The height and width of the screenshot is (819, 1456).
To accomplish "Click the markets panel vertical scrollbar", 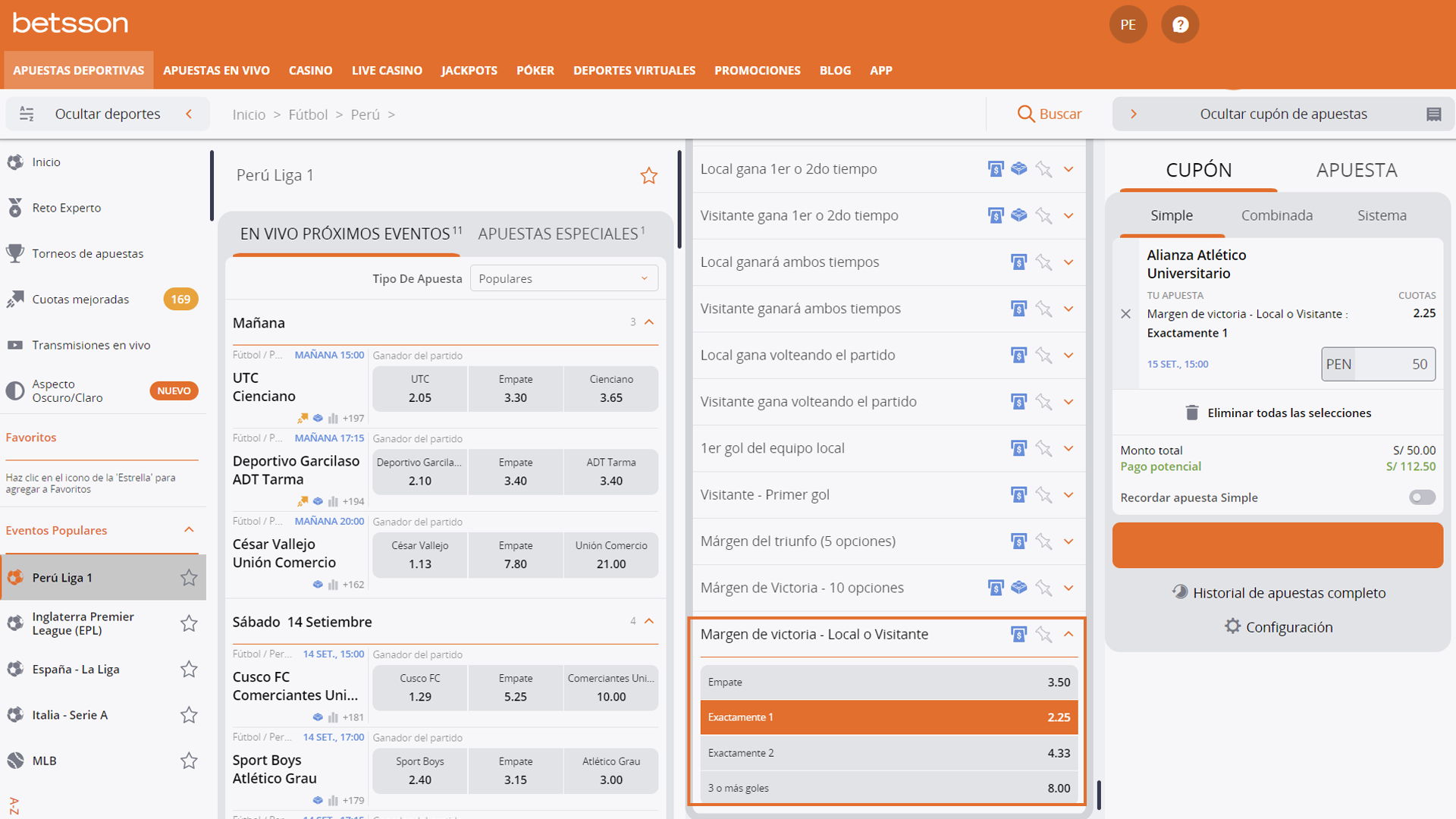I will click(x=1099, y=794).
